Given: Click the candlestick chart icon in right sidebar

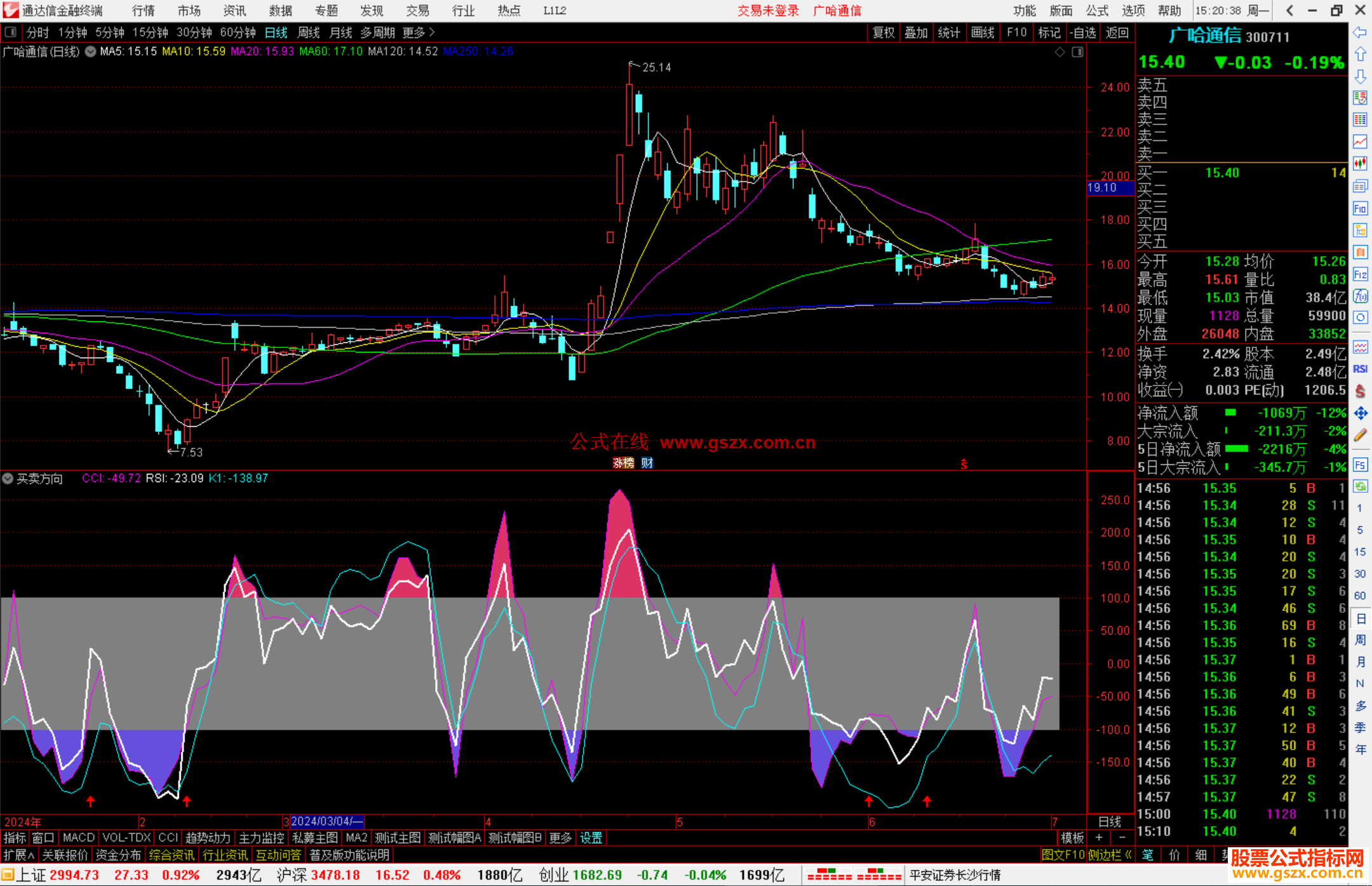Looking at the screenshot, I should click(x=1360, y=164).
